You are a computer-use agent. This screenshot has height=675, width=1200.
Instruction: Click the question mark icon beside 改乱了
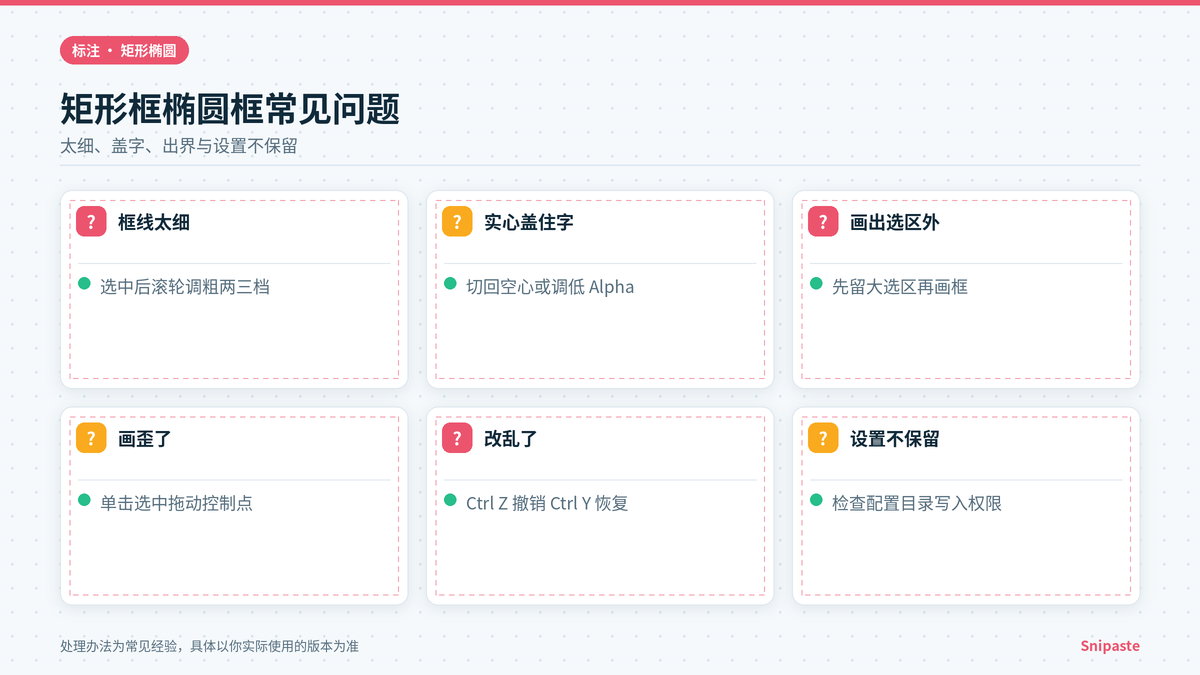pyautogui.click(x=457, y=438)
